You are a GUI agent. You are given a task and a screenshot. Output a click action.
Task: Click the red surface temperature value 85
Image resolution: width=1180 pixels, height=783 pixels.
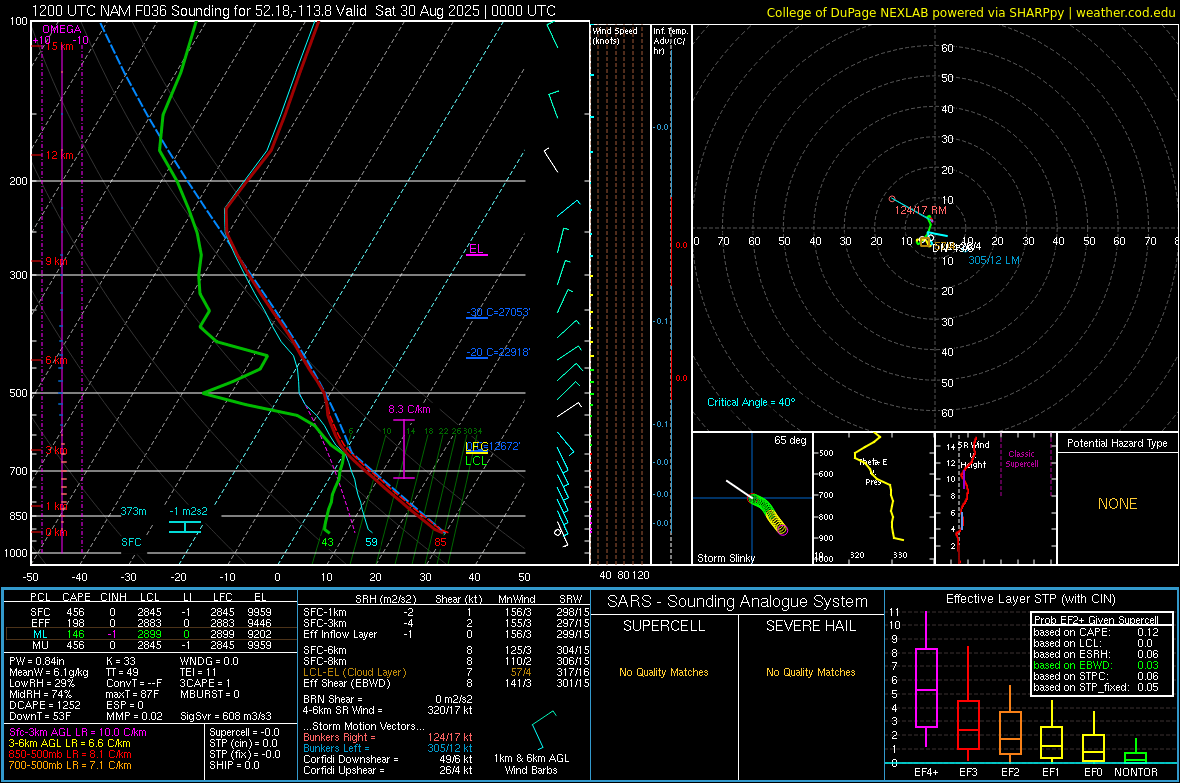(x=440, y=542)
